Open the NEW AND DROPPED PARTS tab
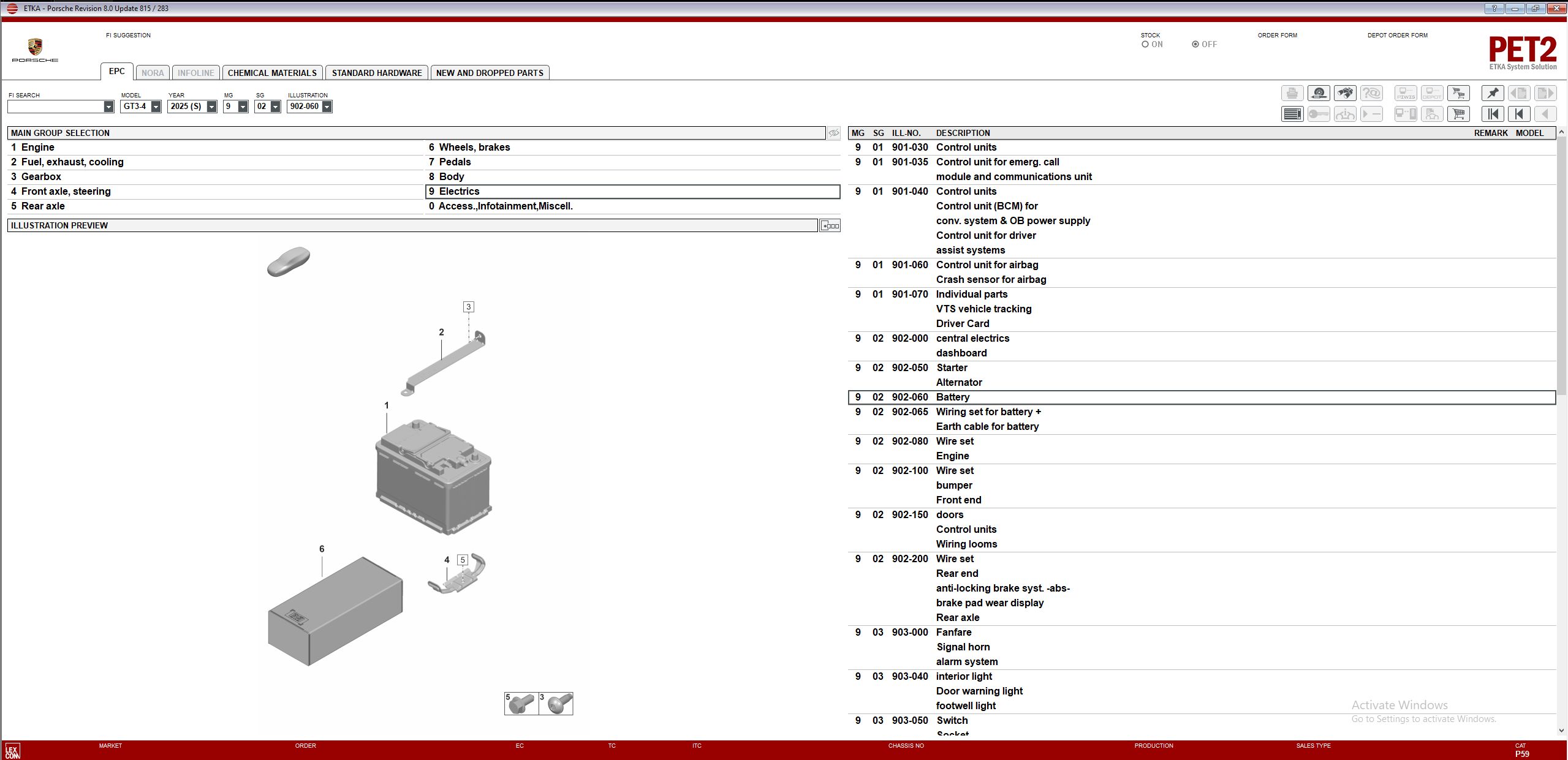 tap(489, 72)
